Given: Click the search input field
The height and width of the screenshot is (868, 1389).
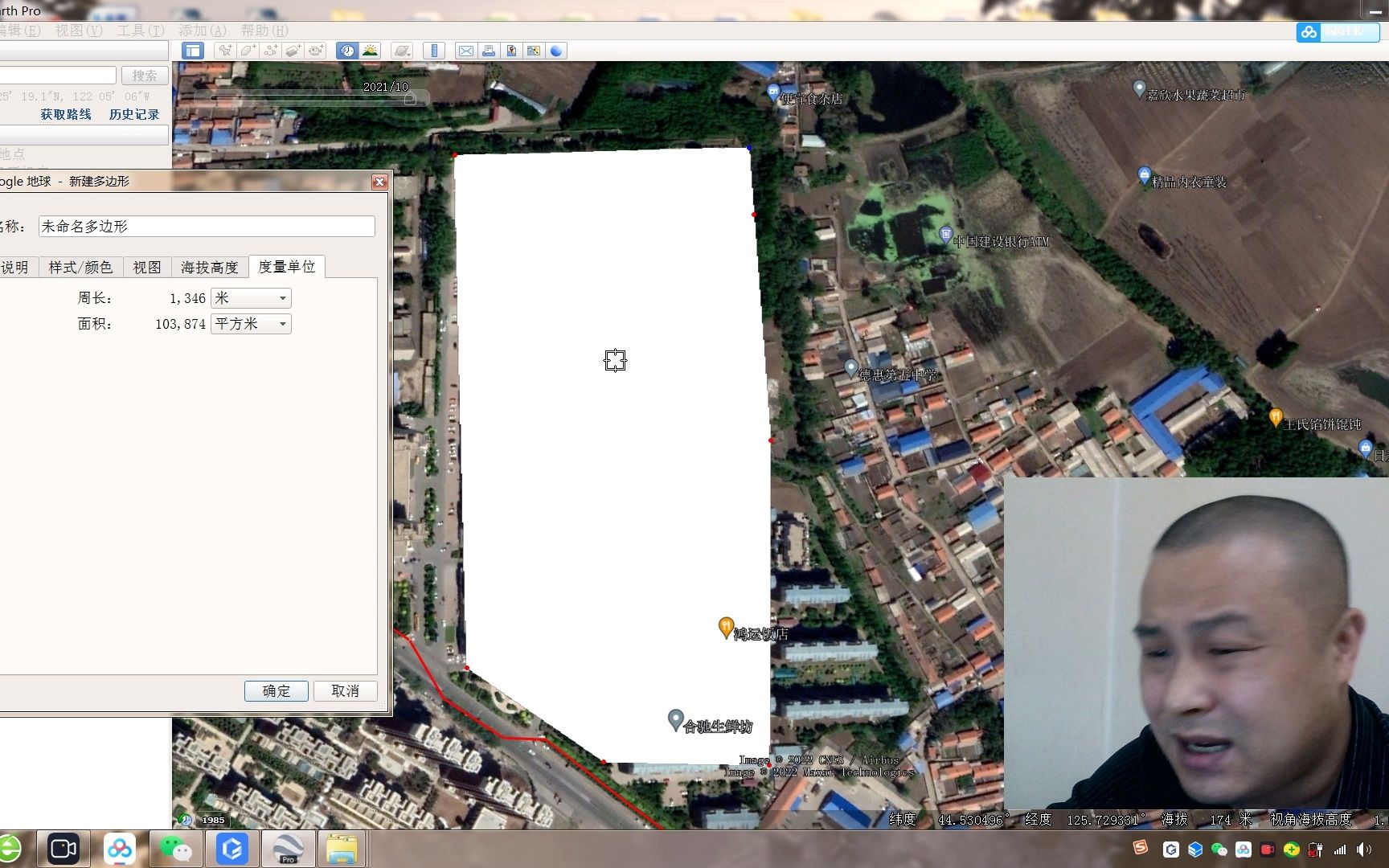Looking at the screenshot, I should tap(56, 76).
